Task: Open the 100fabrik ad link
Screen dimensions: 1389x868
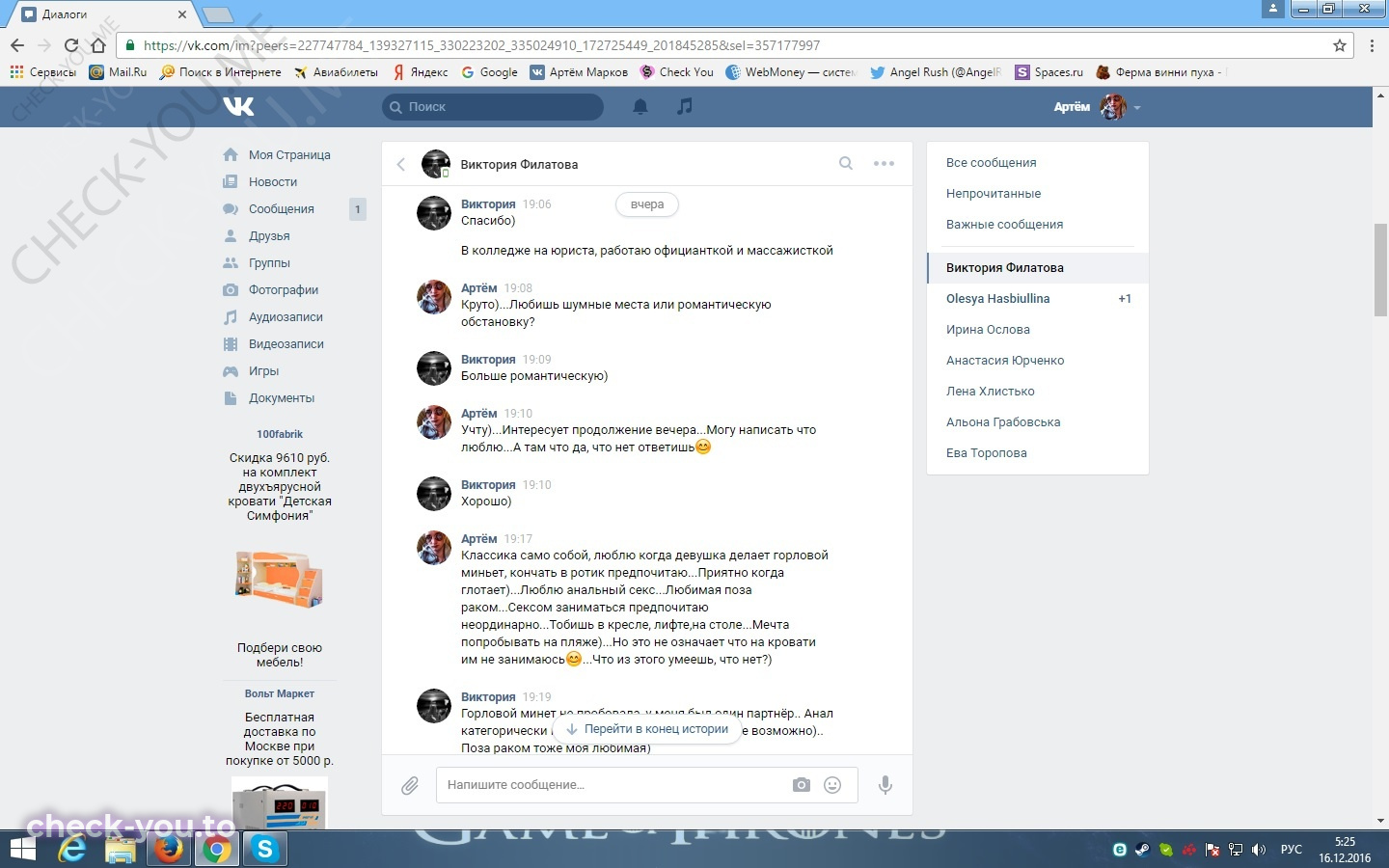Action: [280, 434]
